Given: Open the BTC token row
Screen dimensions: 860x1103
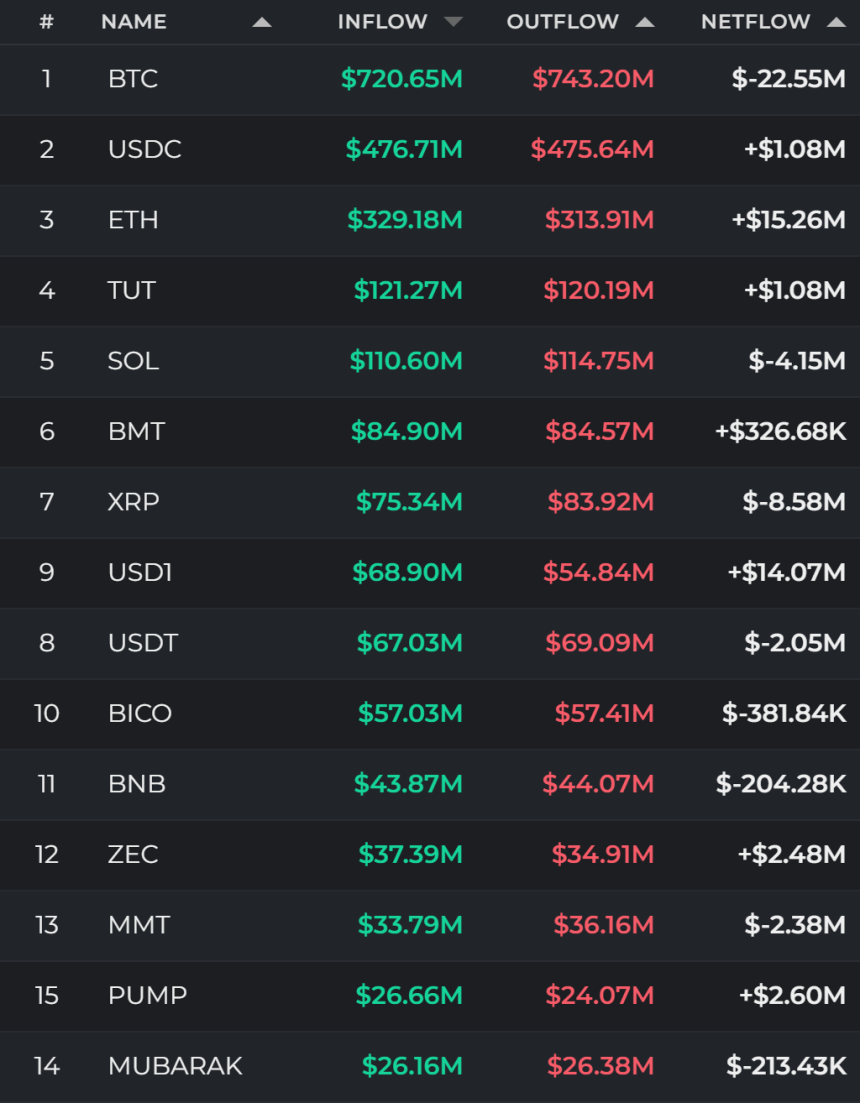Looking at the screenshot, I should click(x=430, y=79).
